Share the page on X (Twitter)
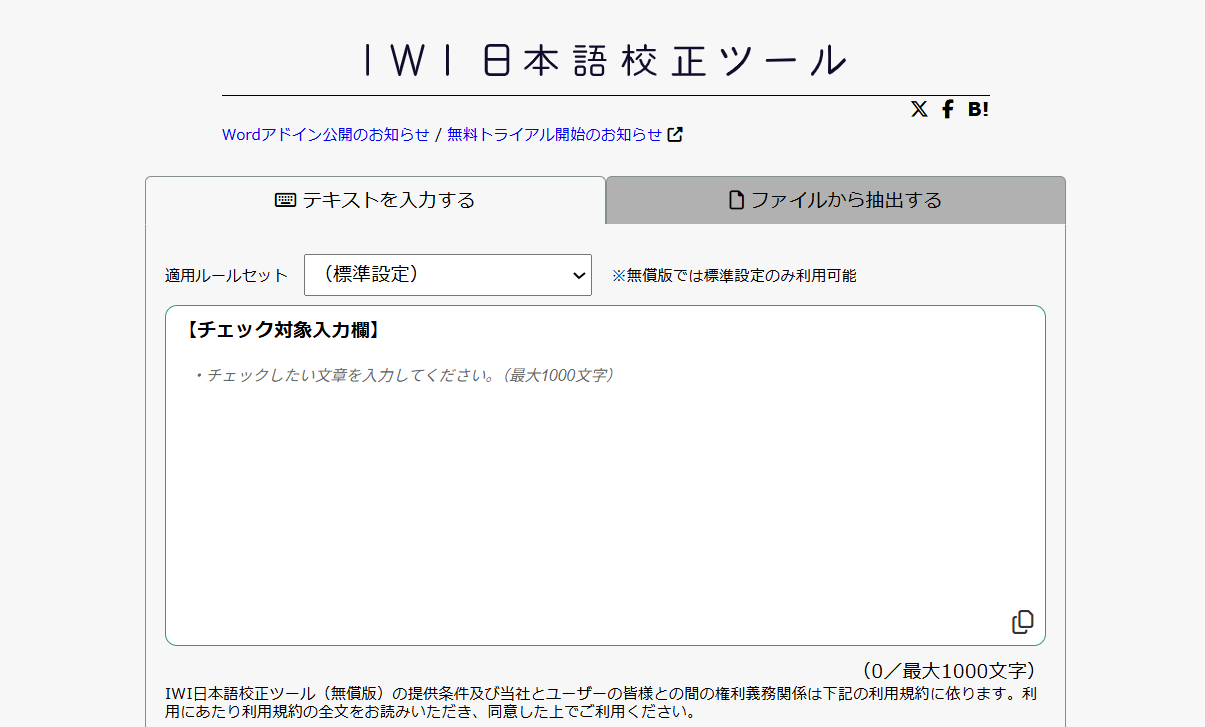The image size is (1205, 727). [919, 109]
